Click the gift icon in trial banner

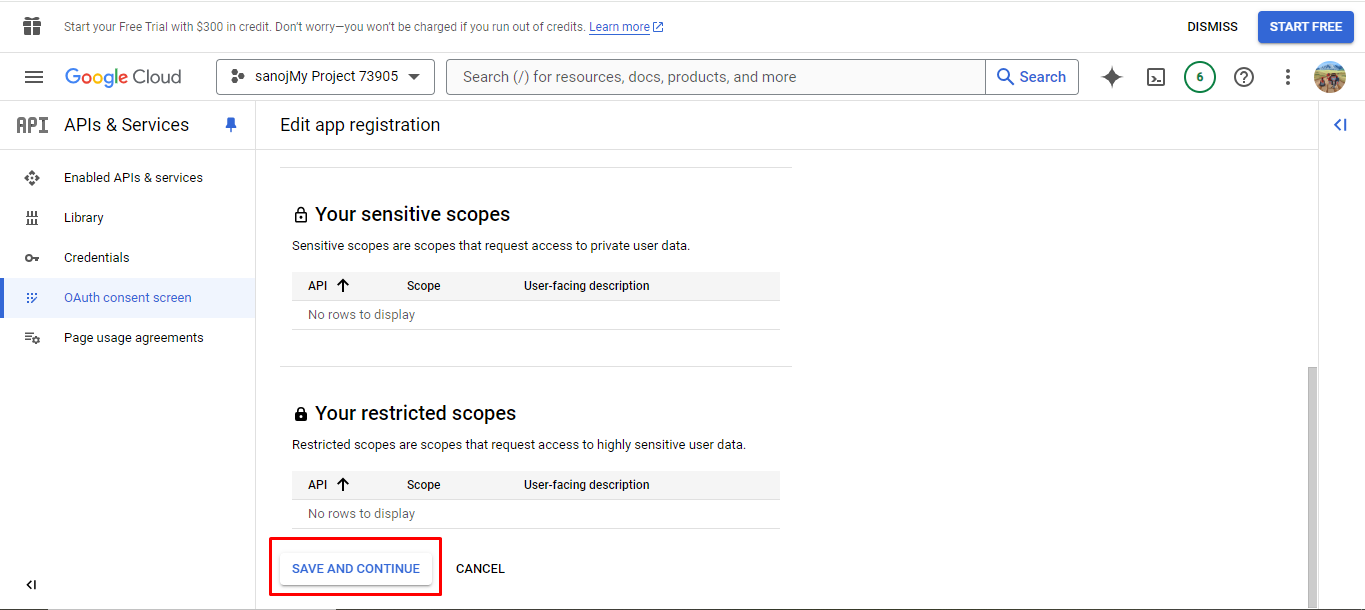32,26
